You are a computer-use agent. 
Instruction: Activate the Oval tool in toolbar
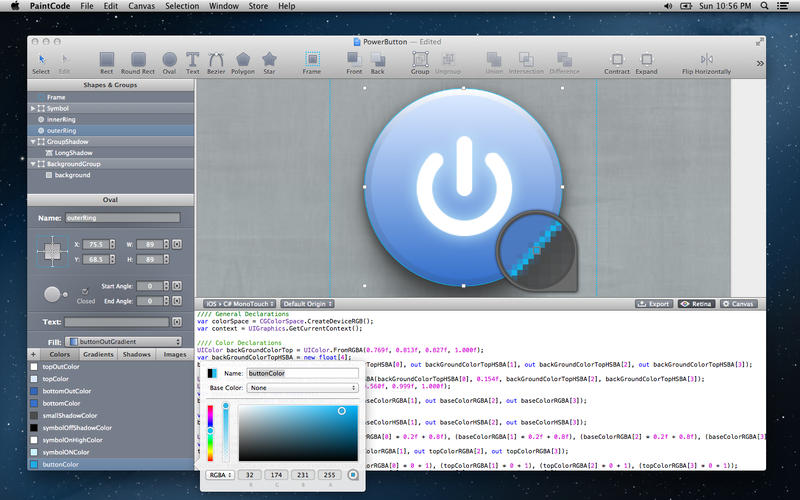[170, 61]
